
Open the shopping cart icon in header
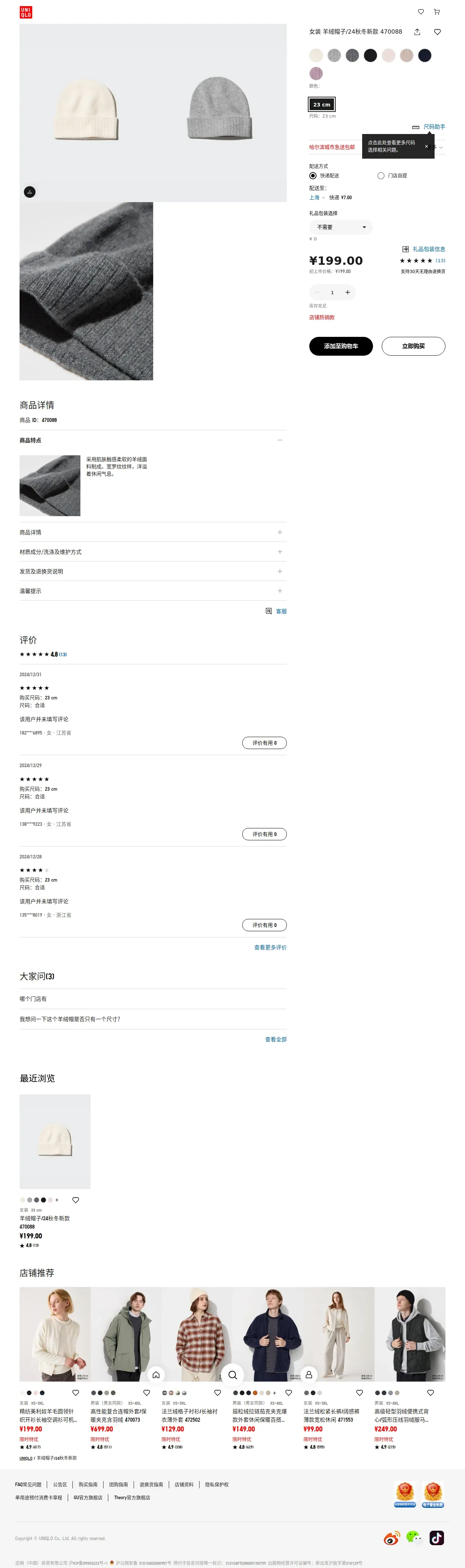[x=436, y=12]
